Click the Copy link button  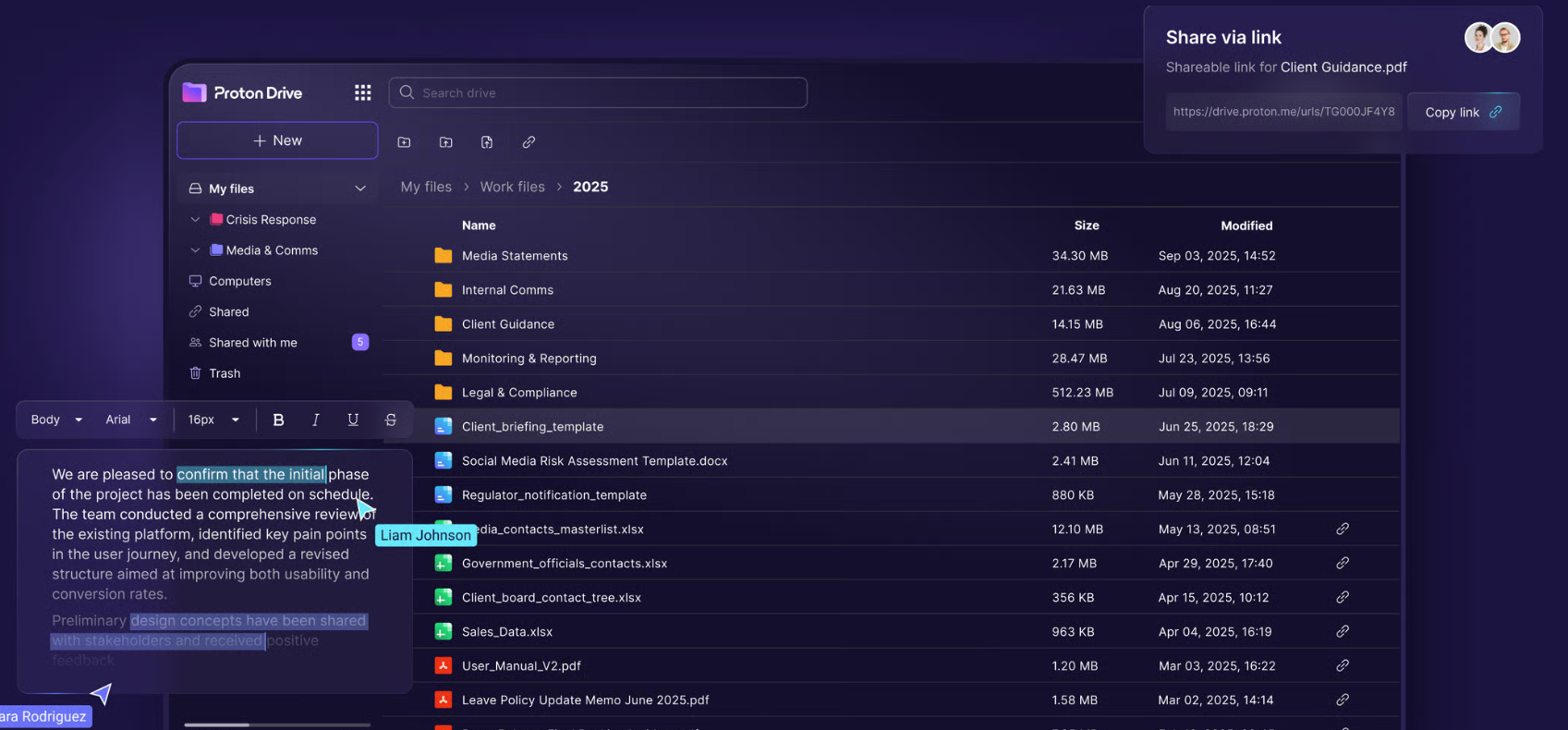pos(1463,112)
